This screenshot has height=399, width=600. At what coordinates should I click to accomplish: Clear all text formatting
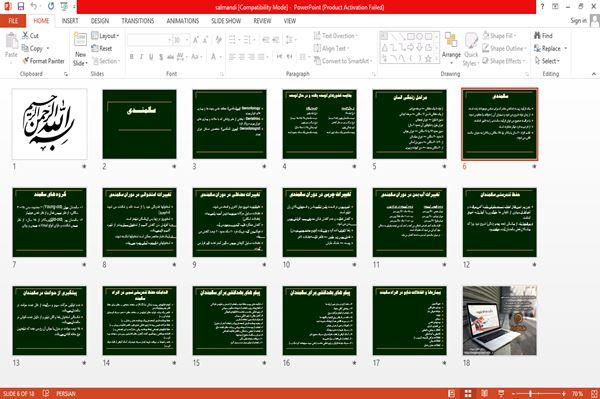pyautogui.click(x=218, y=40)
